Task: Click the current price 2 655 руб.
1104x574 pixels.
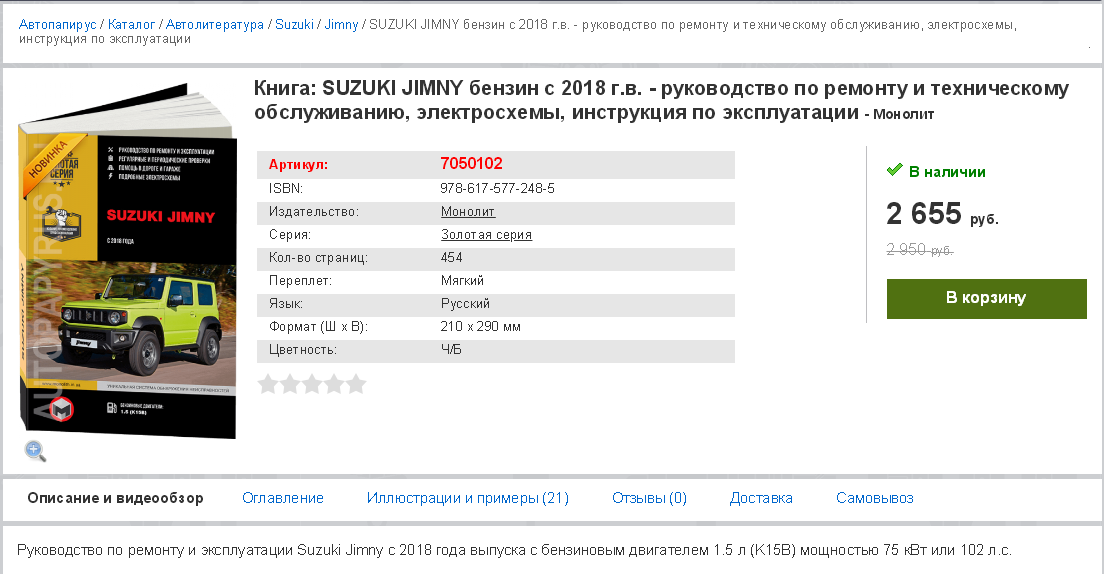Action: pyautogui.click(x=942, y=213)
